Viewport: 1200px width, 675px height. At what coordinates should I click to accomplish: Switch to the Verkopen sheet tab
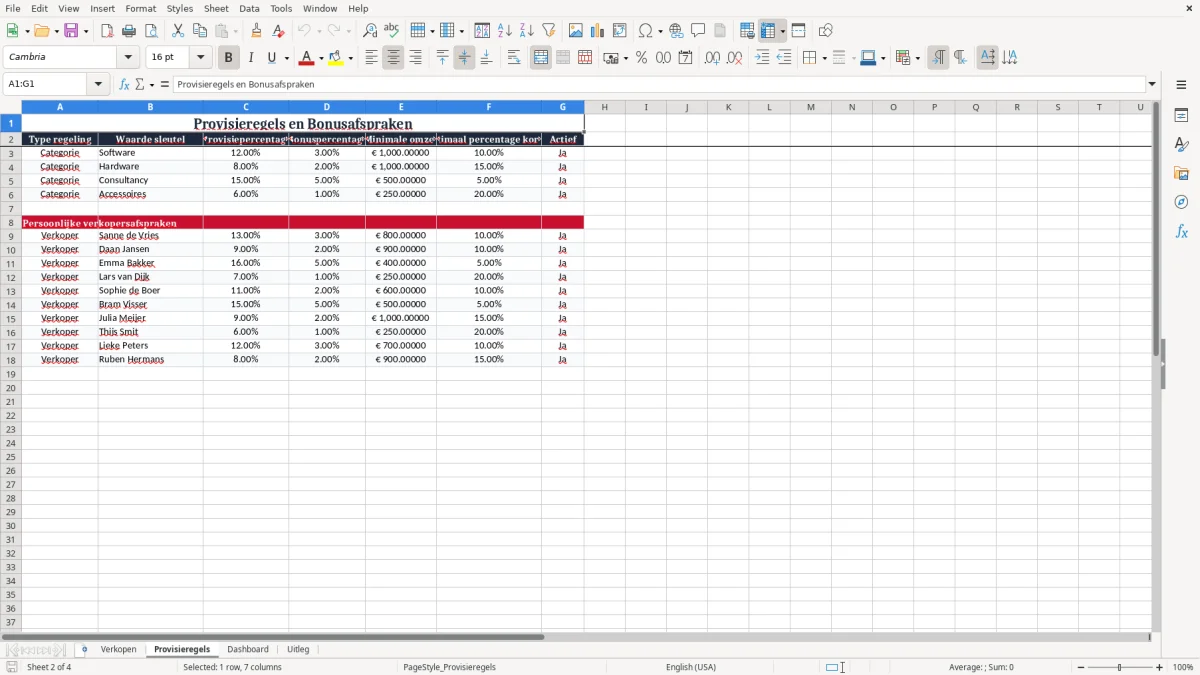pos(118,649)
